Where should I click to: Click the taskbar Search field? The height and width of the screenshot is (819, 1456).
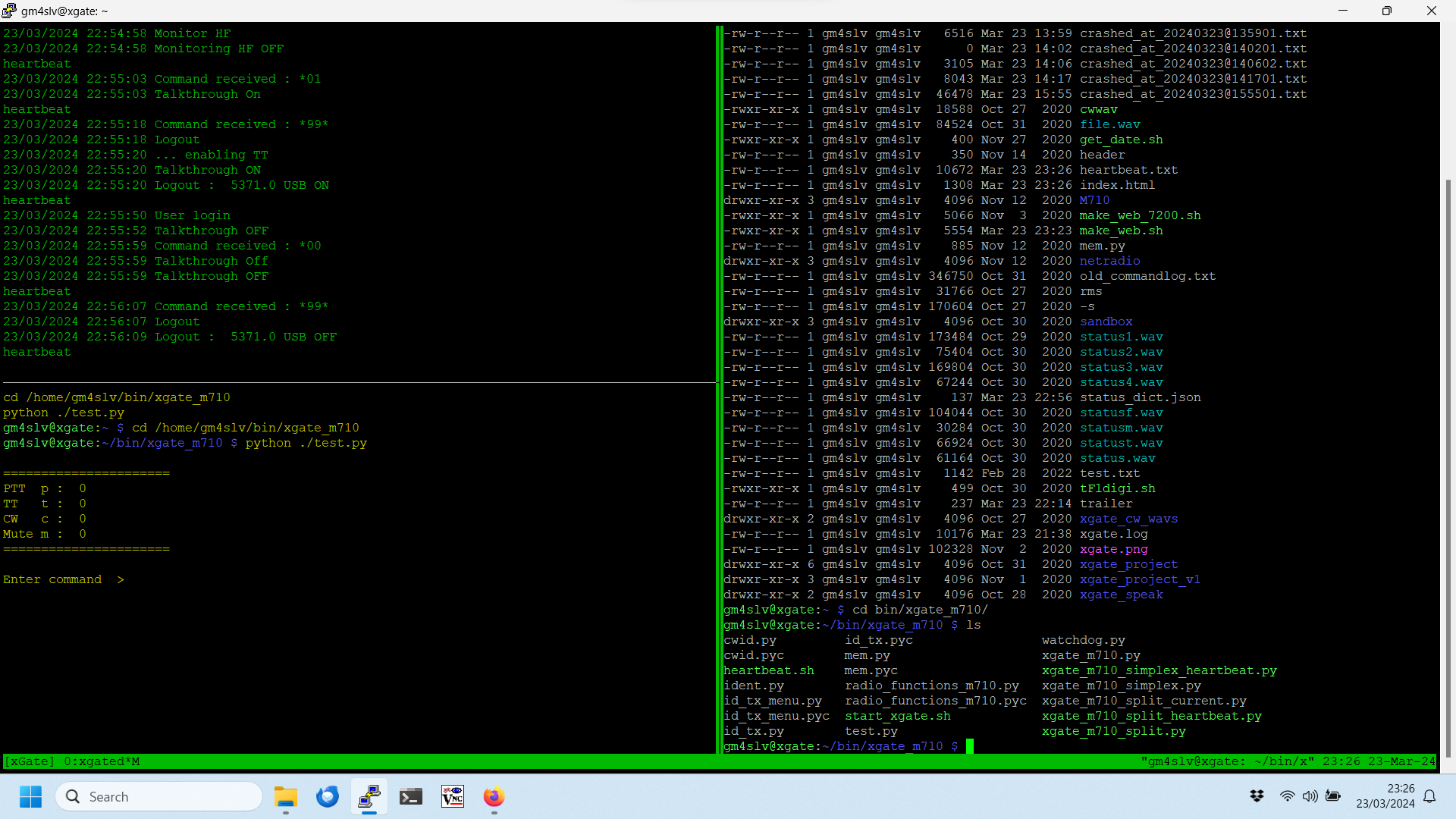point(159,796)
